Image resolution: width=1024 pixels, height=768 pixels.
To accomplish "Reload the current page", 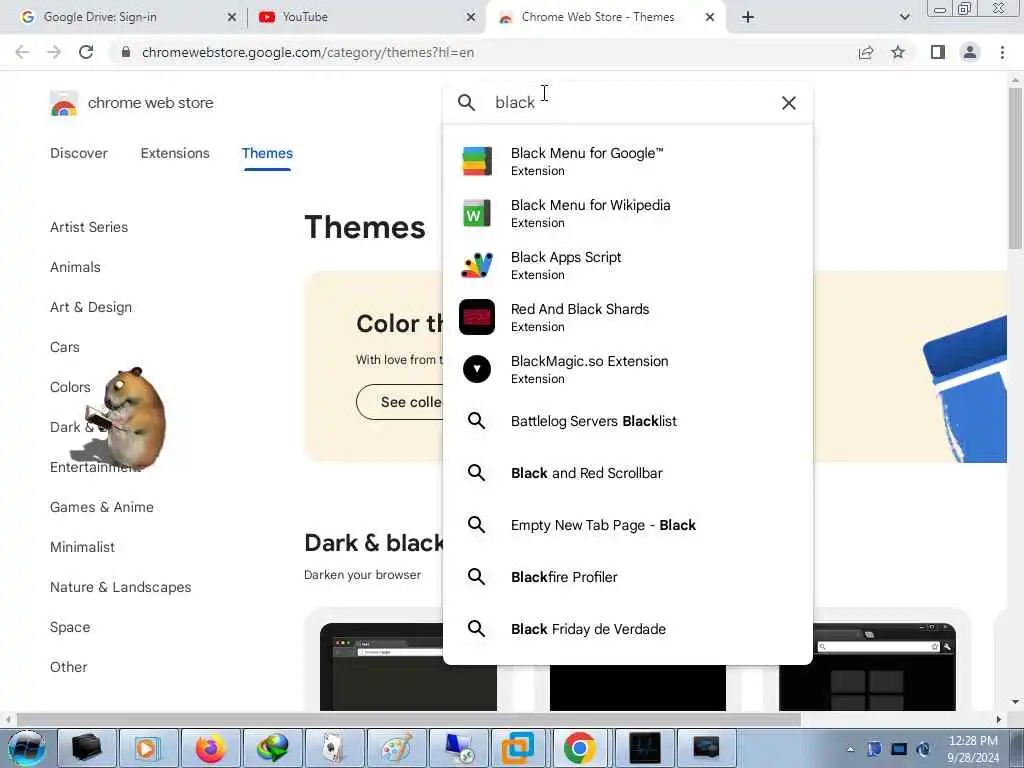I will tap(86, 52).
